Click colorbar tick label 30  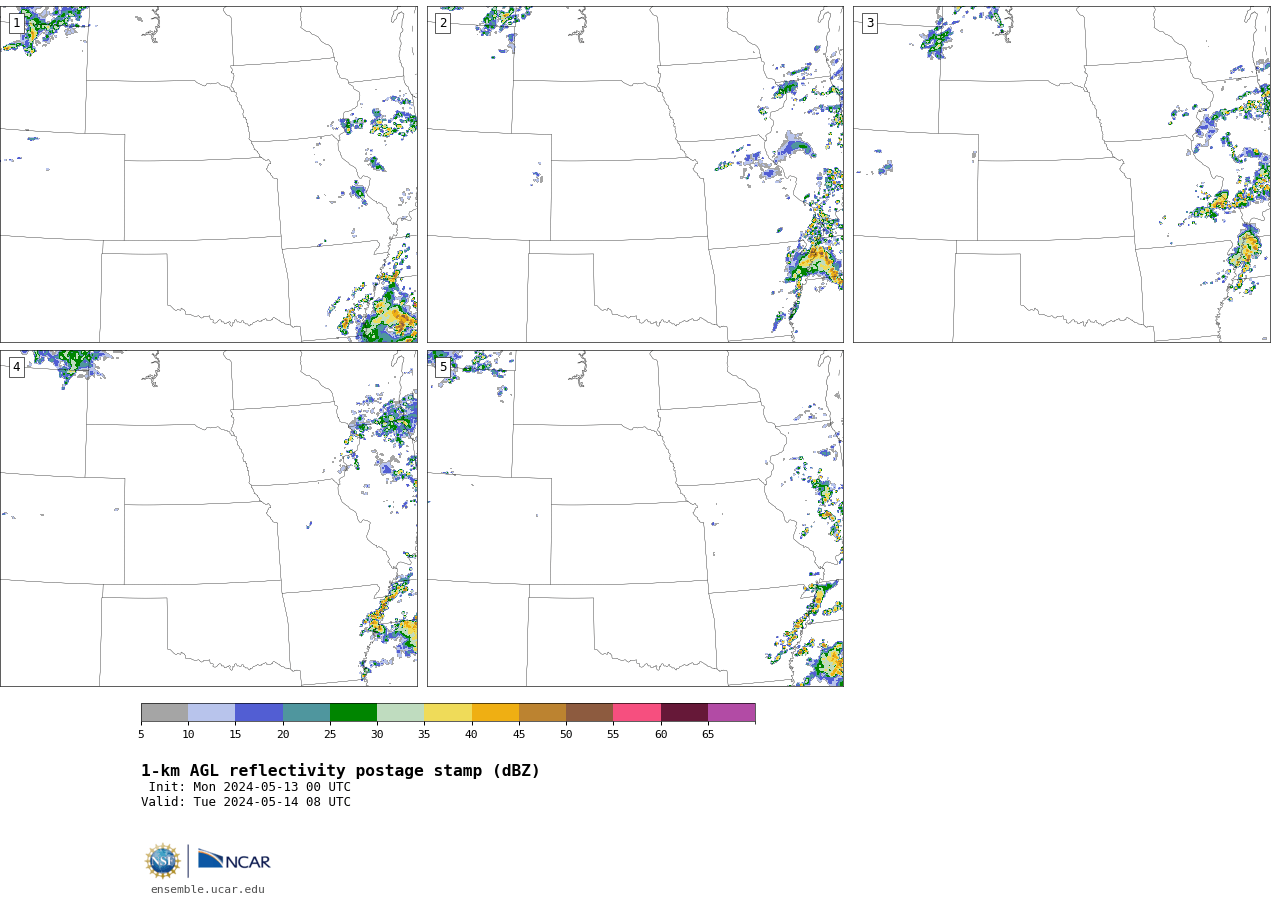[377, 735]
